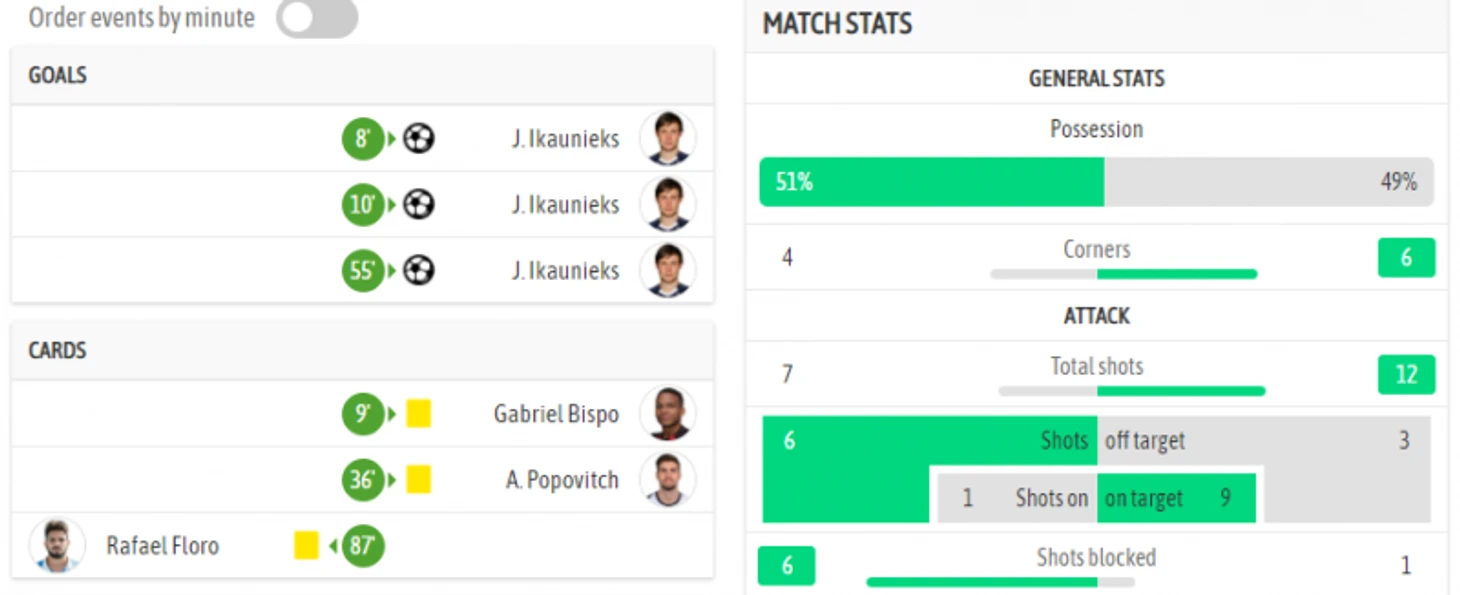Click the soccer ball icon at 55'
The width and height of the screenshot is (1460, 595).
click(x=419, y=270)
